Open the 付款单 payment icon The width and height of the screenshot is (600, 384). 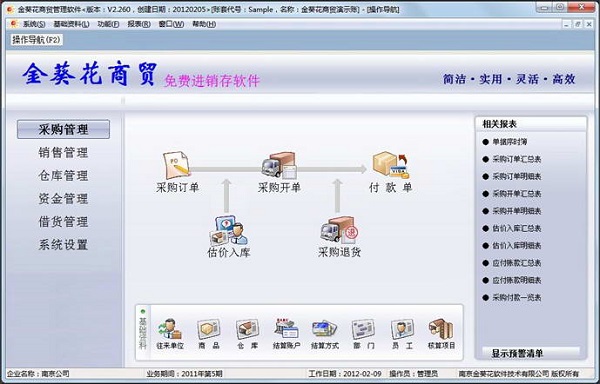click(391, 165)
